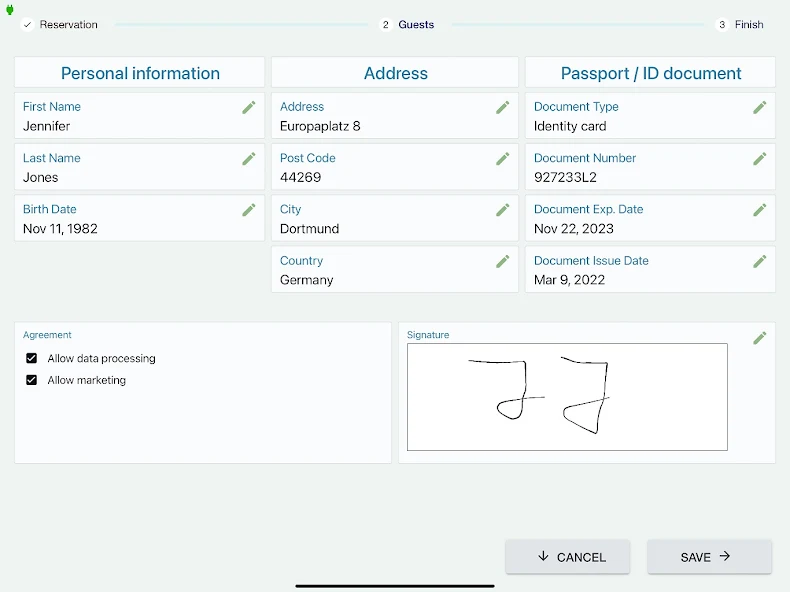Click the Signature edit pencil icon
This screenshot has height=592, width=790.
760,338
